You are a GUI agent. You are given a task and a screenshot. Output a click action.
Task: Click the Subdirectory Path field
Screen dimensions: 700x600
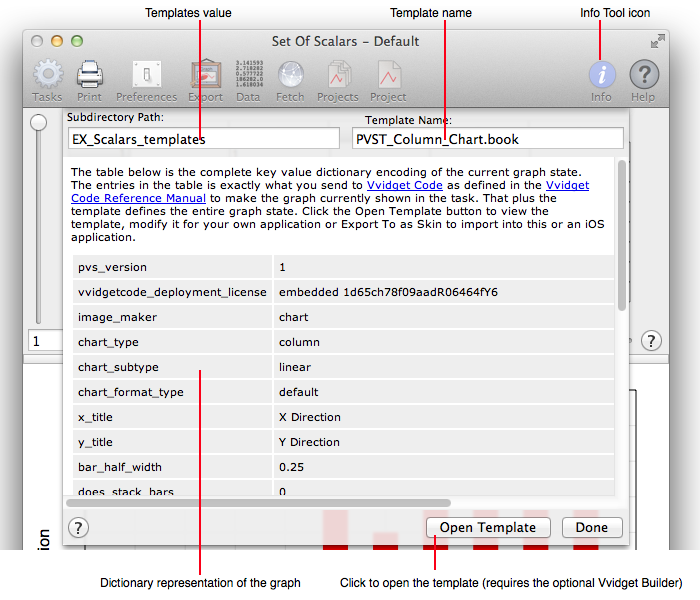point(204,139)
